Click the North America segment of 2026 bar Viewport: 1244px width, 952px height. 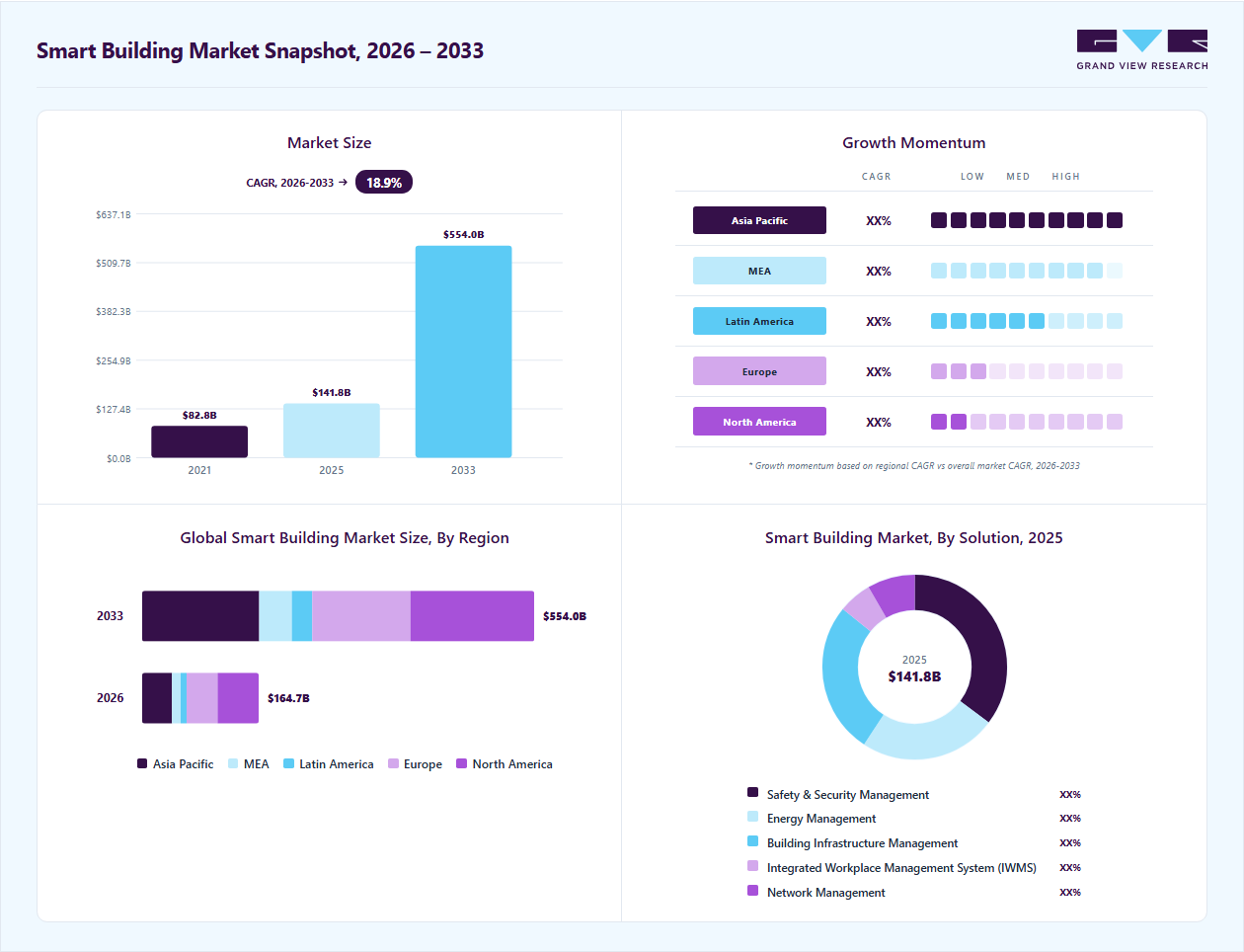(x=238, y=698)
